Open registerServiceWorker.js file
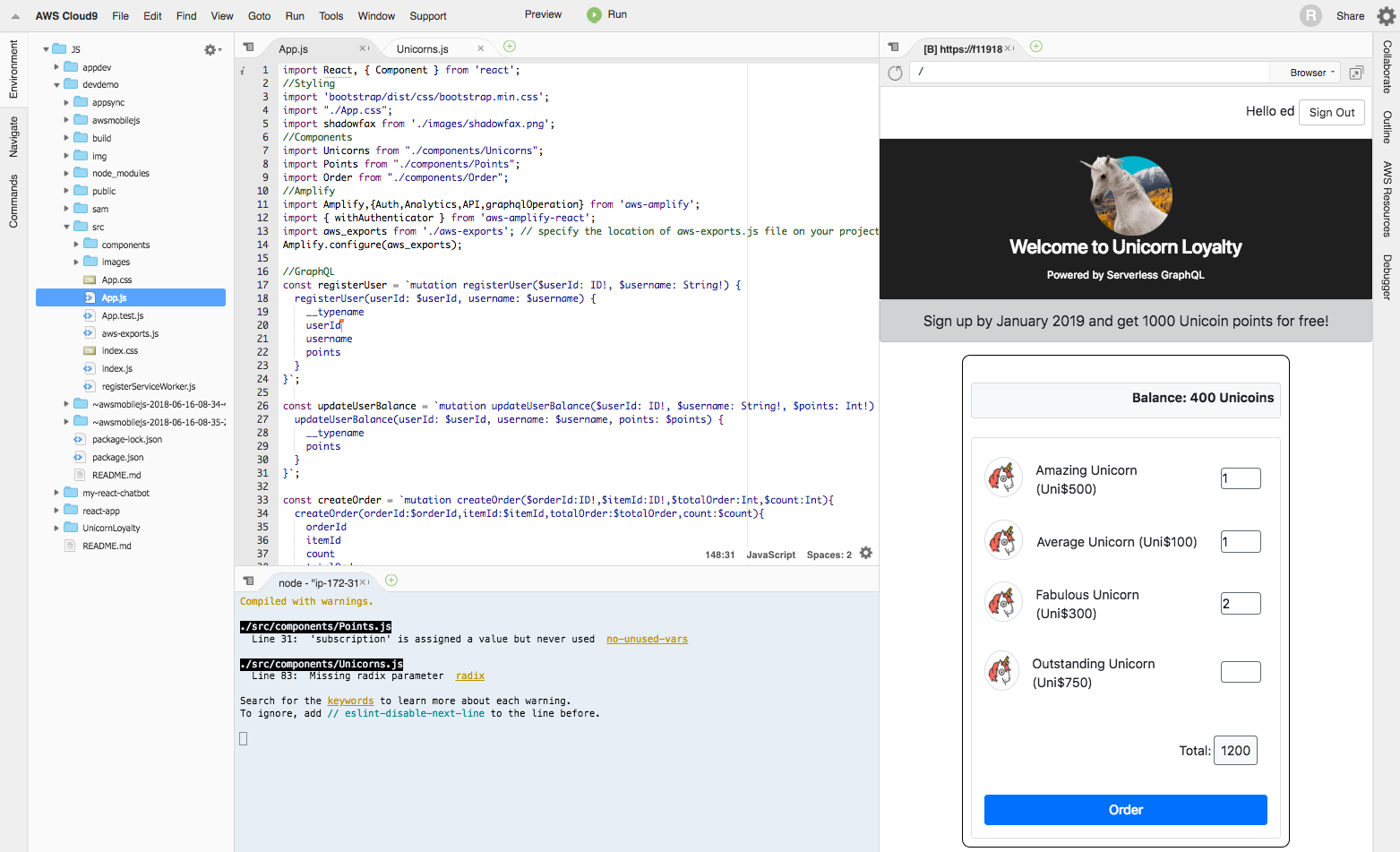 click(148, 386)
